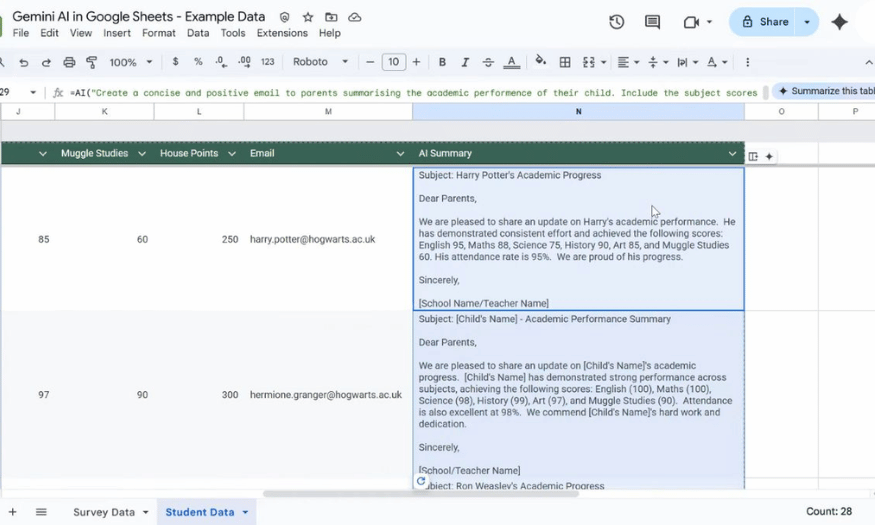Open the Help menu
This screenshot has height=525, width=875.
(330, 33)
